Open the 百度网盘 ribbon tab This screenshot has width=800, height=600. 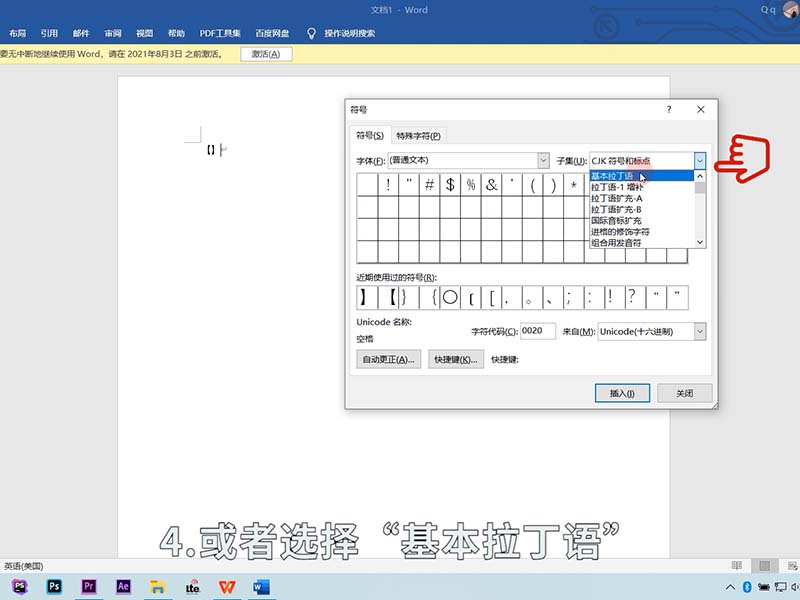click(272, 33)
